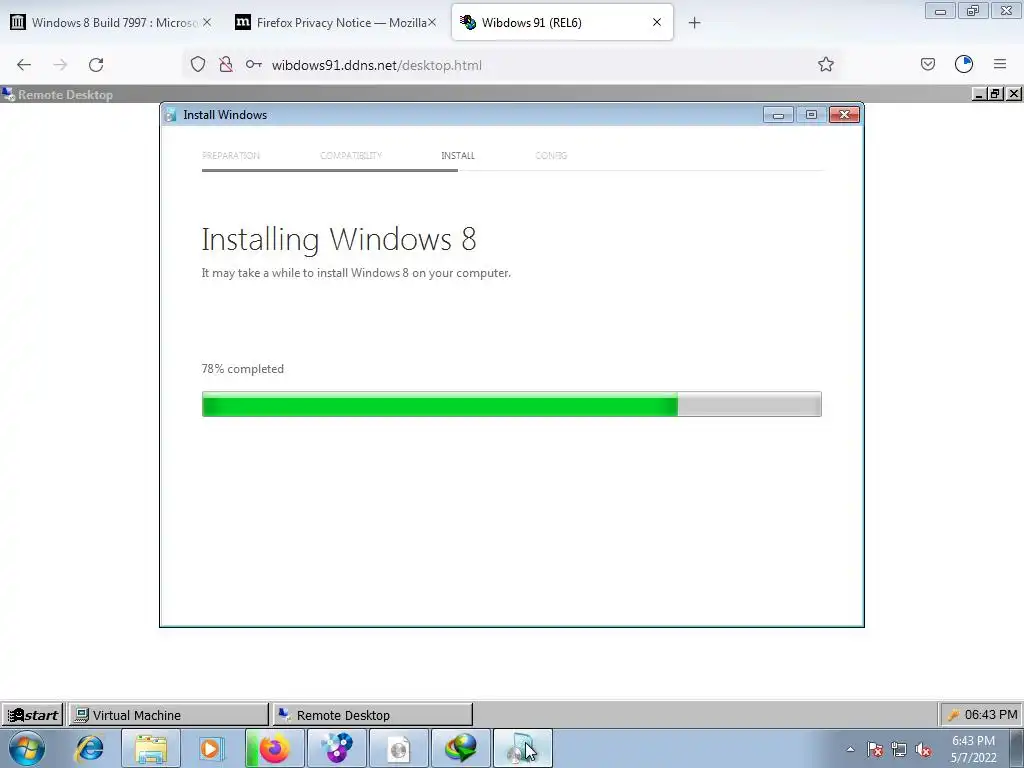Switch to Firefox on the taskbar
This screenshot has width=1024, height=768.
click(x=275, y=748)
